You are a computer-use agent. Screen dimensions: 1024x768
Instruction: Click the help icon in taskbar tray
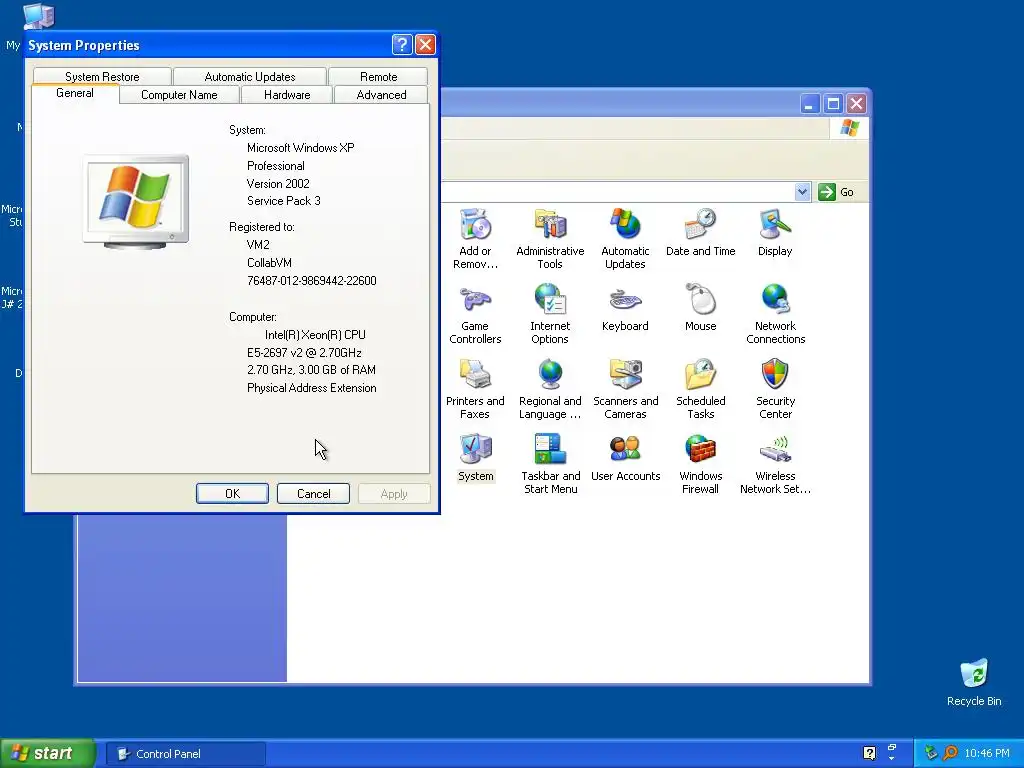869,753
